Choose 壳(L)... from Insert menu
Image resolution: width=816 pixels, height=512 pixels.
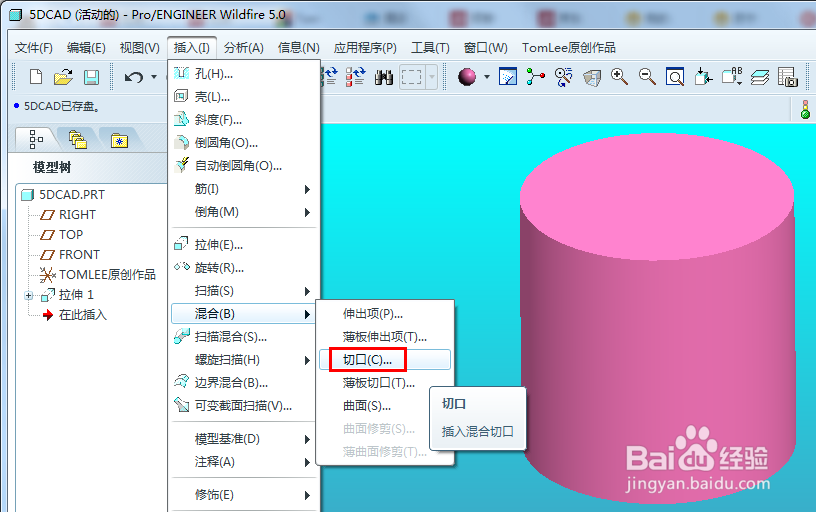(244, 97)
